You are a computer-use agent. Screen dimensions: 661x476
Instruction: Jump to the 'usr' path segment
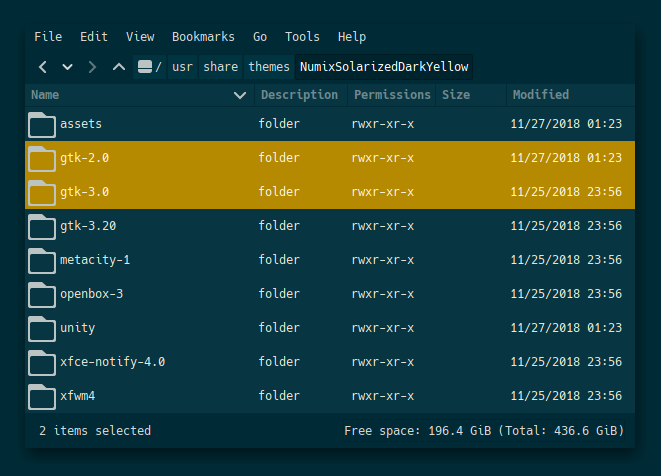click(182, 67)
